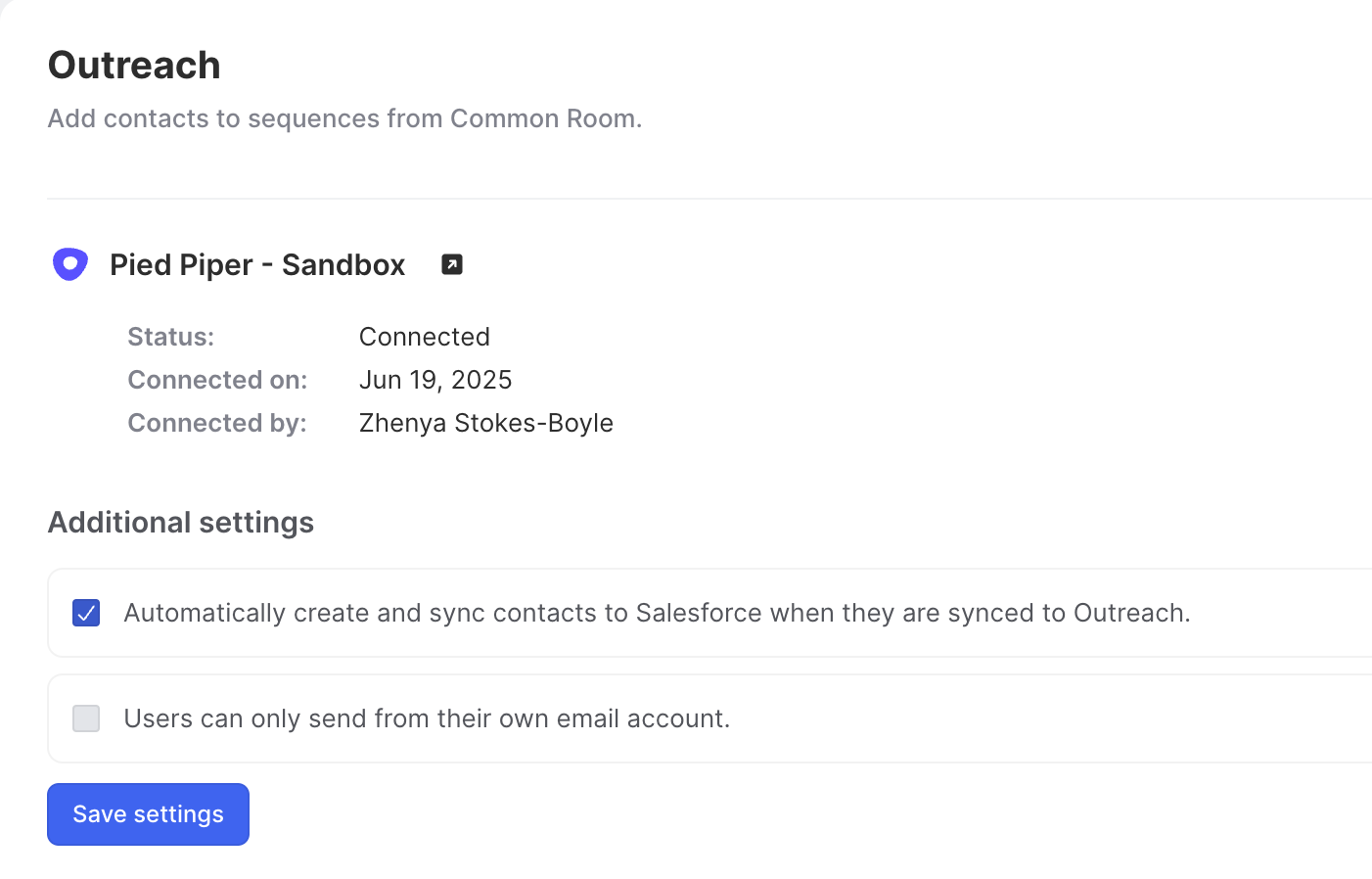The width and height of the screenshot is (1372, 879).
Task: Click the 'Connected by:' label
Action: click(x=217, y=423)
